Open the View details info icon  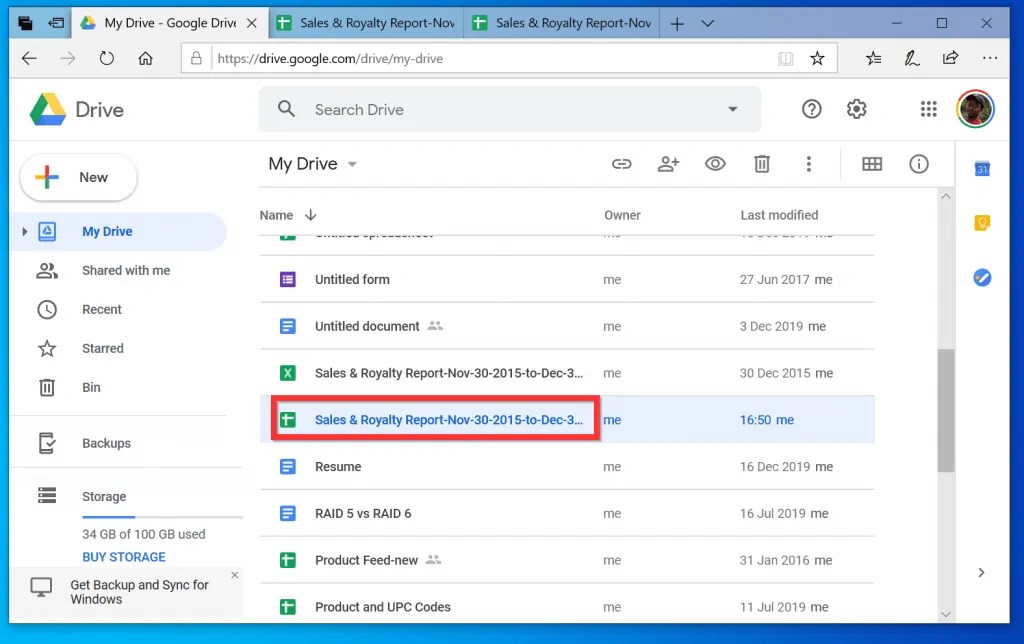point(919,164)
